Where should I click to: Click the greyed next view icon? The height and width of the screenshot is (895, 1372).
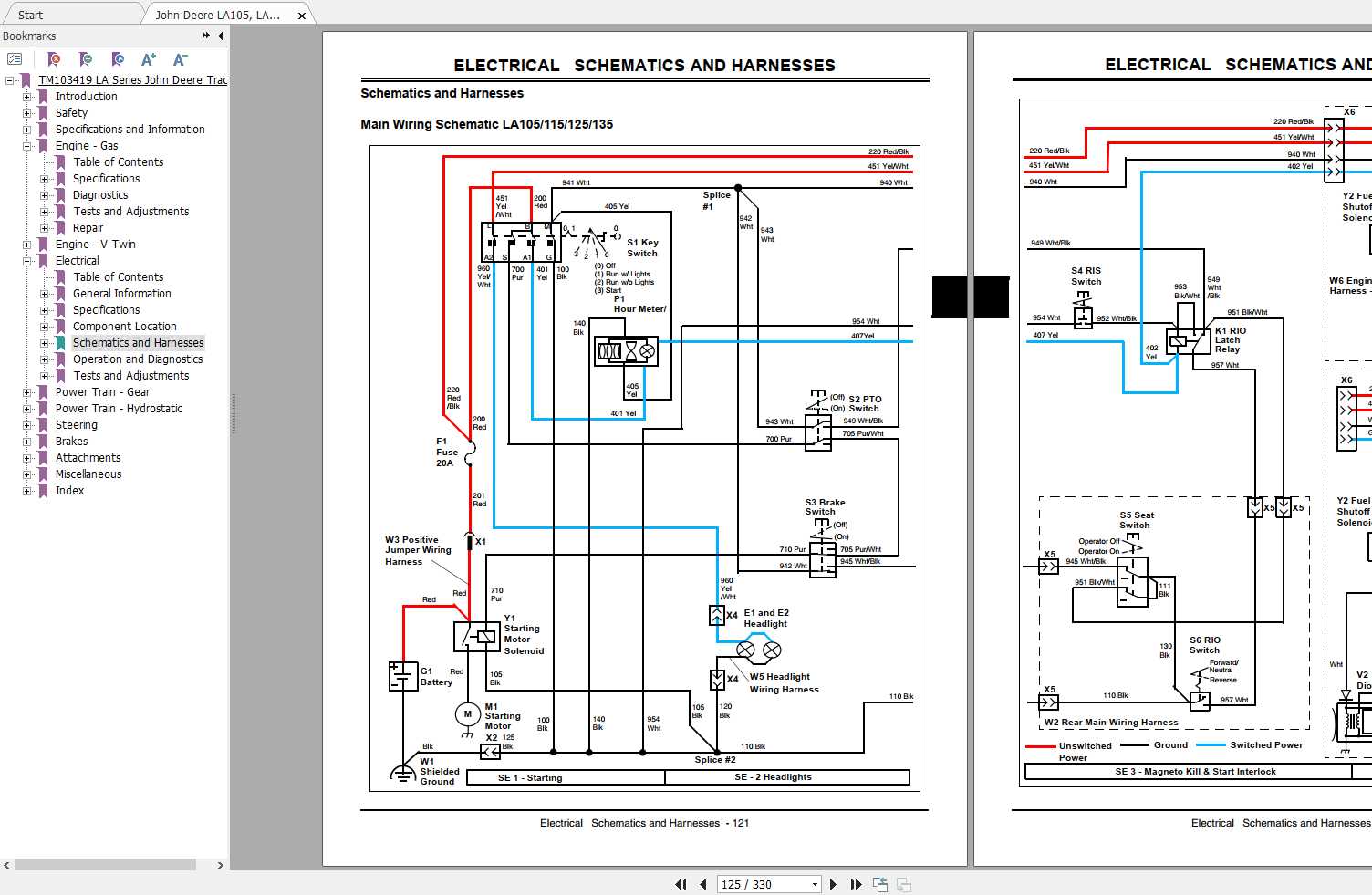904,884
